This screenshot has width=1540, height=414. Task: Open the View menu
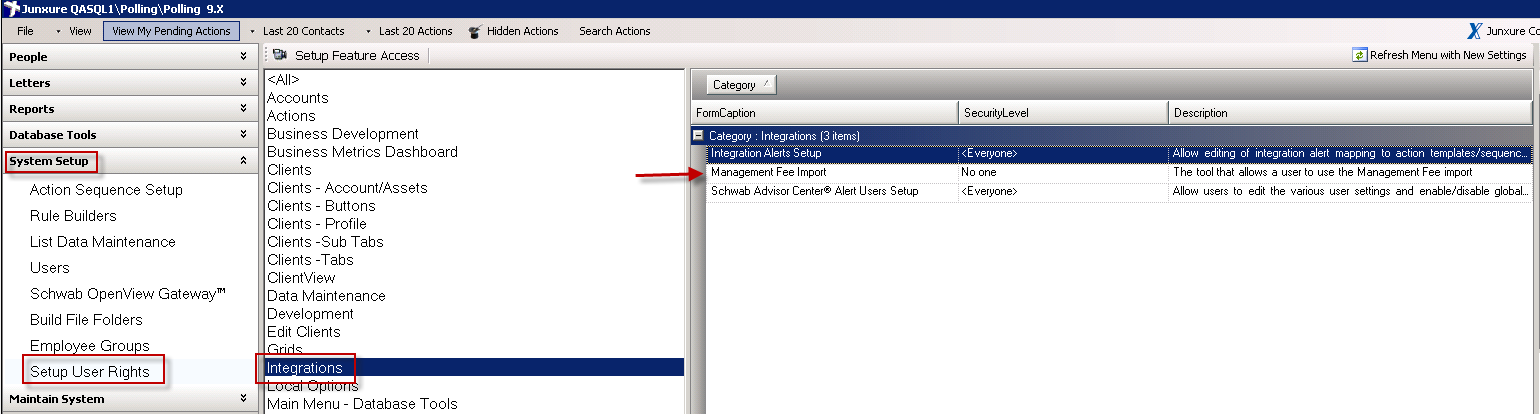pos(80,31)
